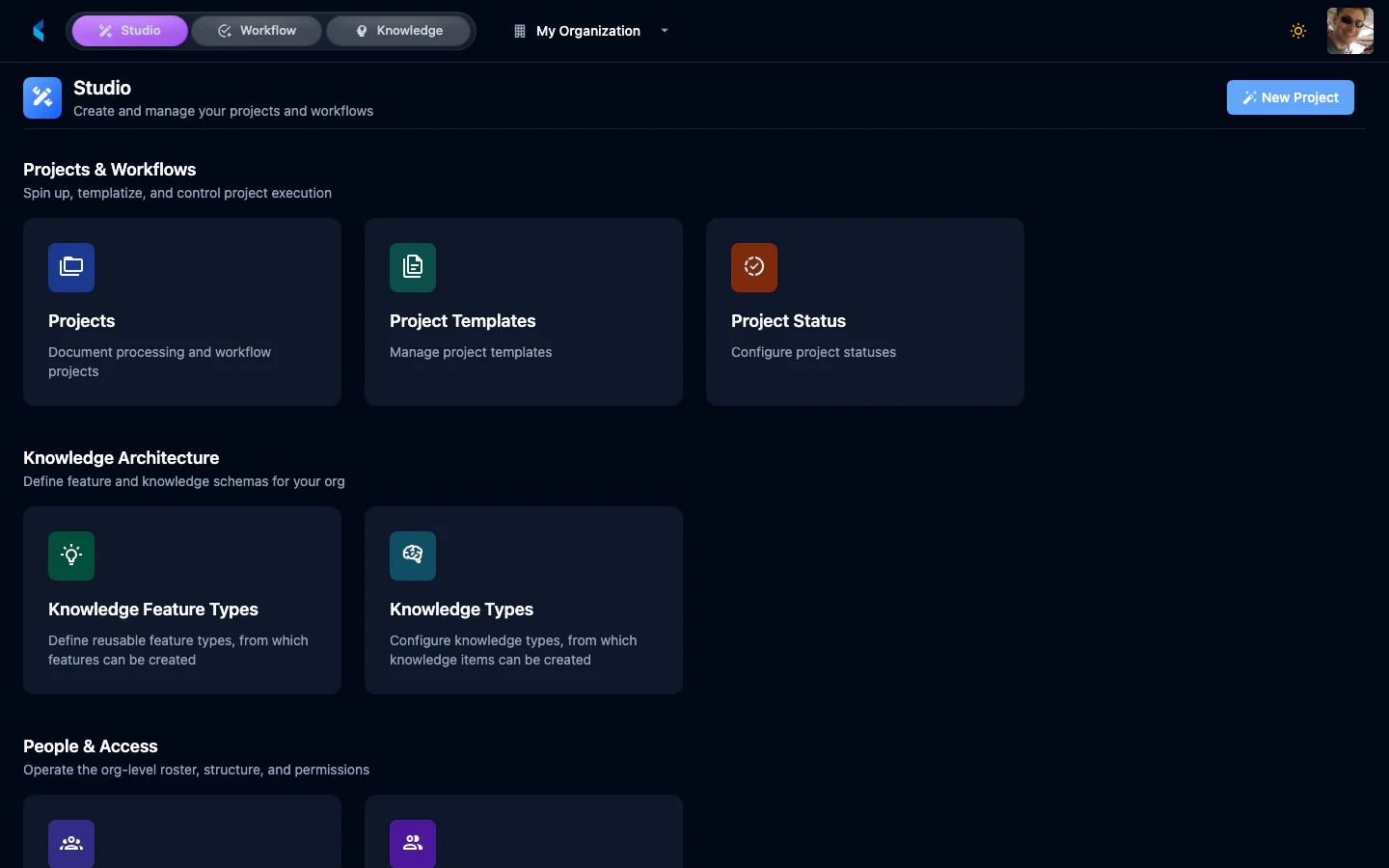Click the user profile avatar
Image resolution: width=1389 pixels, height=868 pixels.
point(1349,31)
